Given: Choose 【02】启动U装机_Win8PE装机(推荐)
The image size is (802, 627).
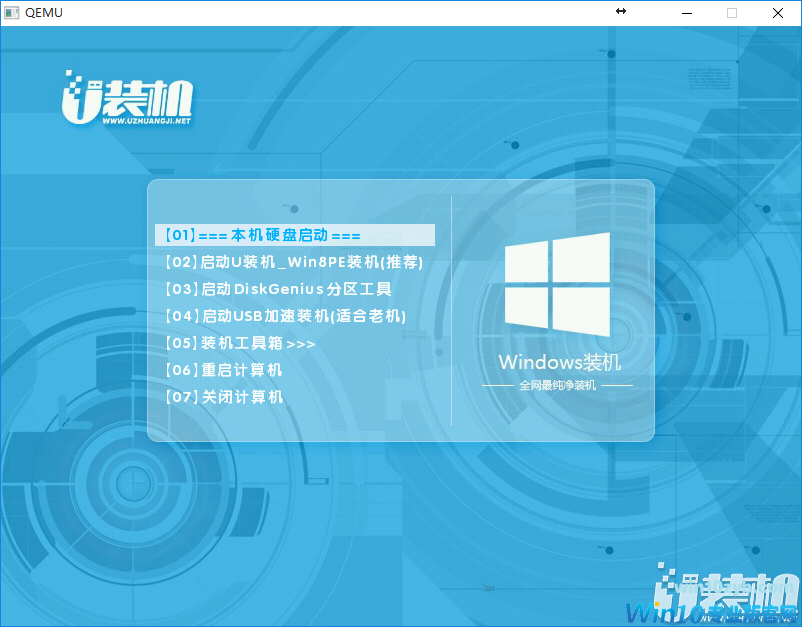Looking at the screenshot, I should (x=293, y=263).
